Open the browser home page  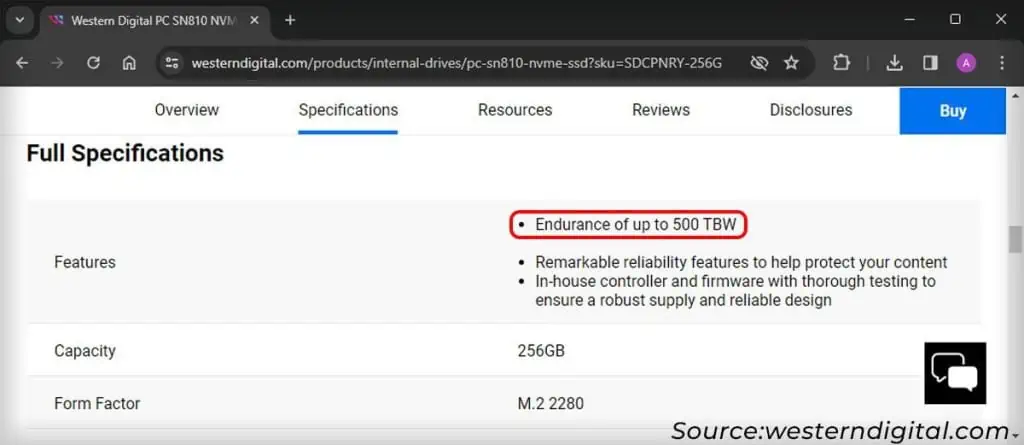coord(129,63)
